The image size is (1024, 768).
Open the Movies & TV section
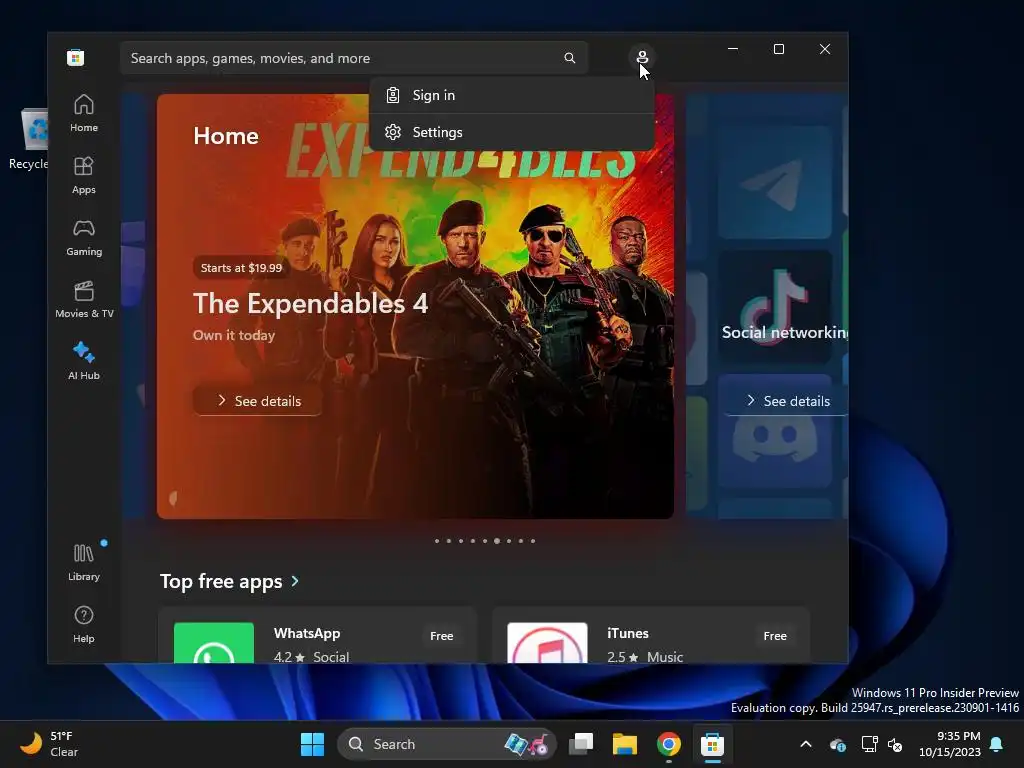pos(84,300)
